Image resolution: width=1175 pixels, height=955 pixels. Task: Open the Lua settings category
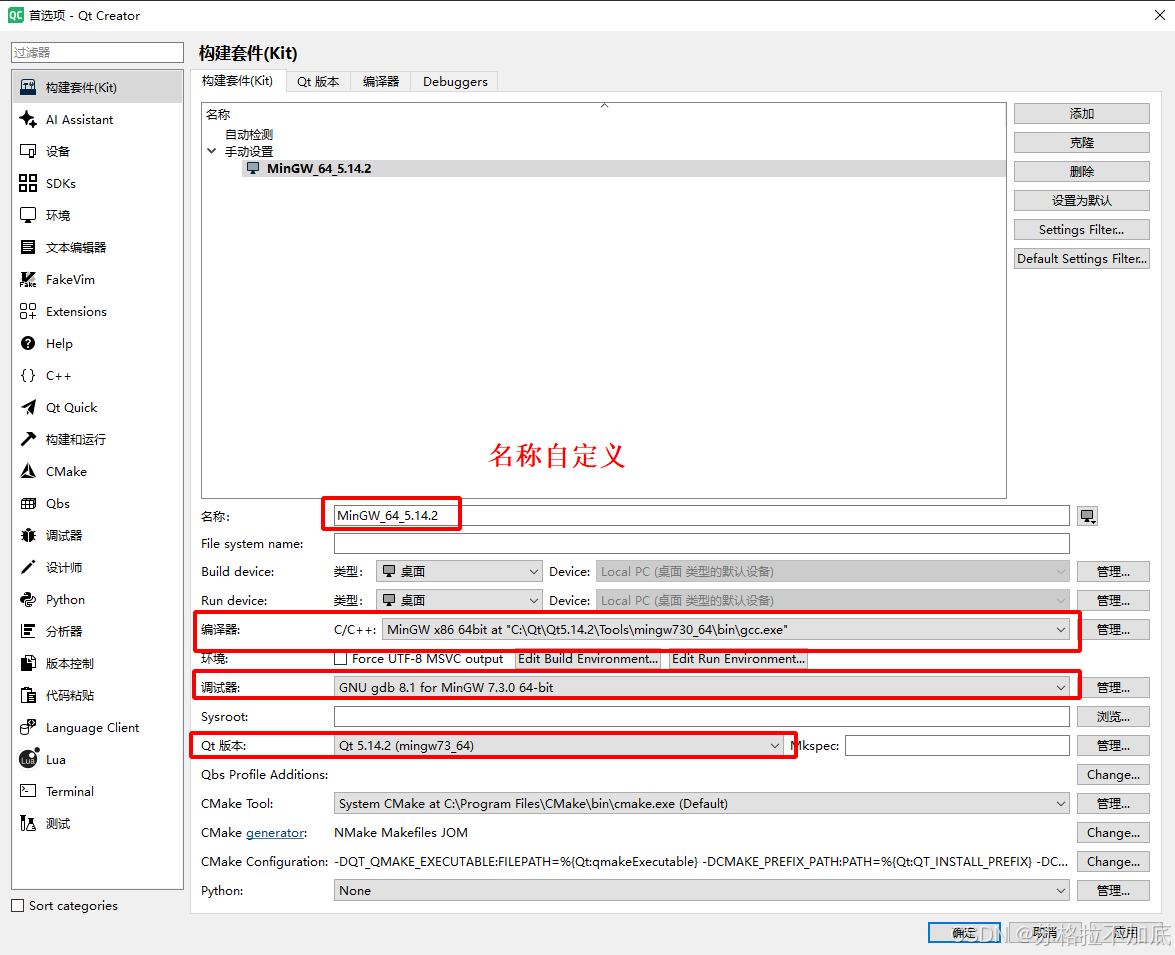coord(55,760)
